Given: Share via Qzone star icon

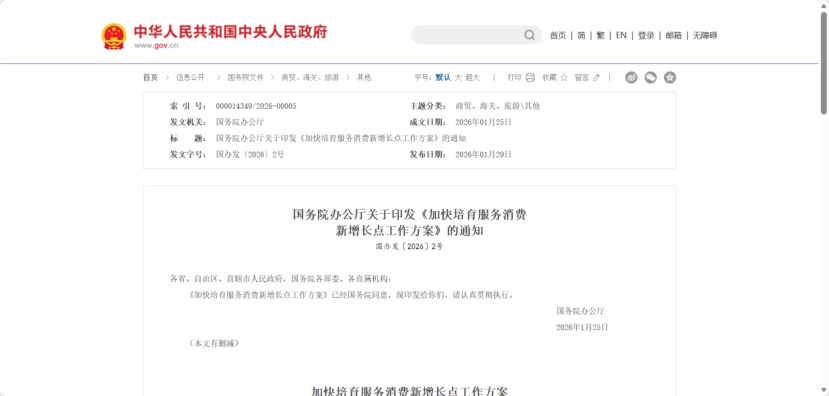Looking at the screenshot, I should (670, 78).
